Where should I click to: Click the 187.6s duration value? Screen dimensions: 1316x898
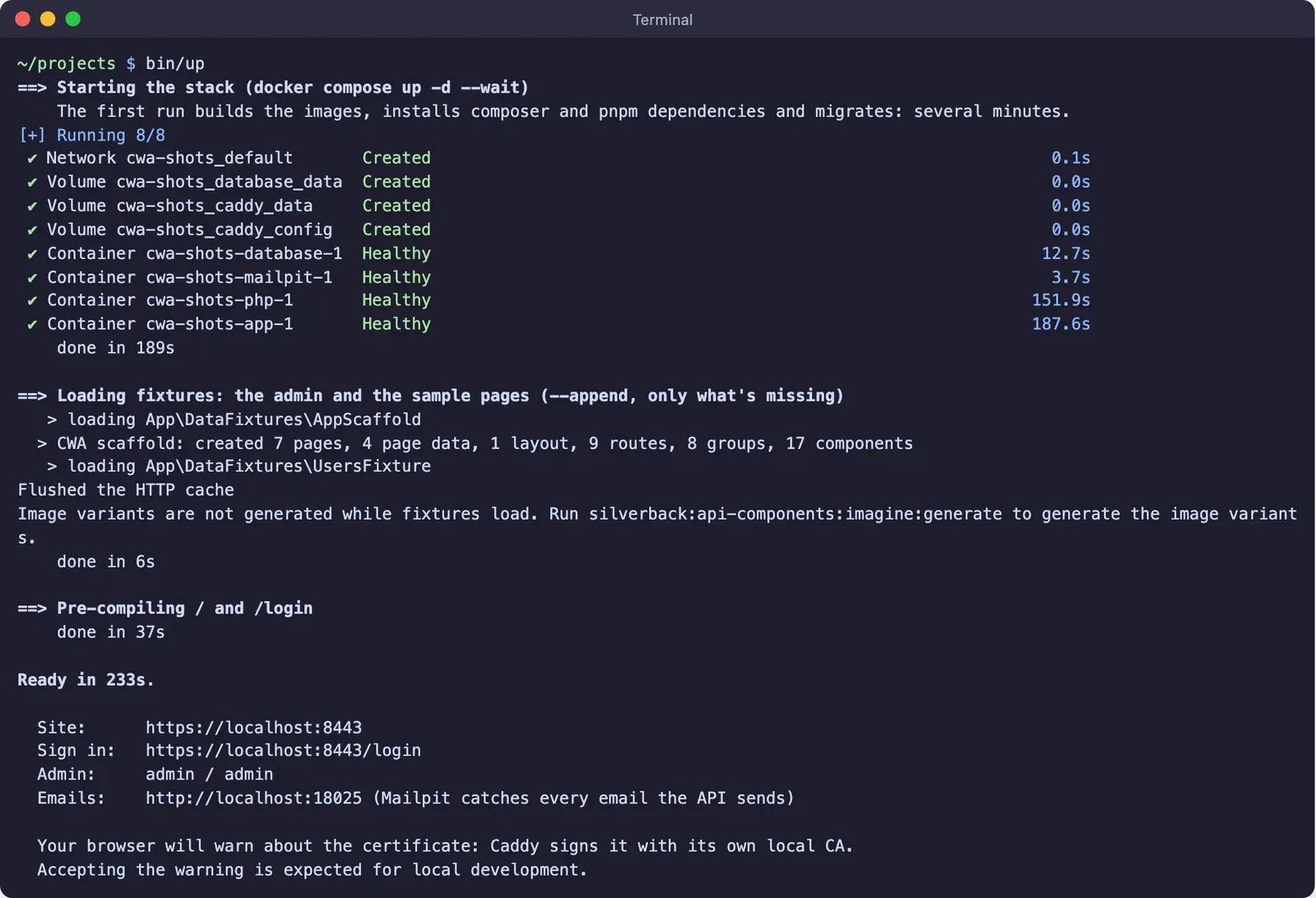pyautogui.click(x=1061, y=324)
